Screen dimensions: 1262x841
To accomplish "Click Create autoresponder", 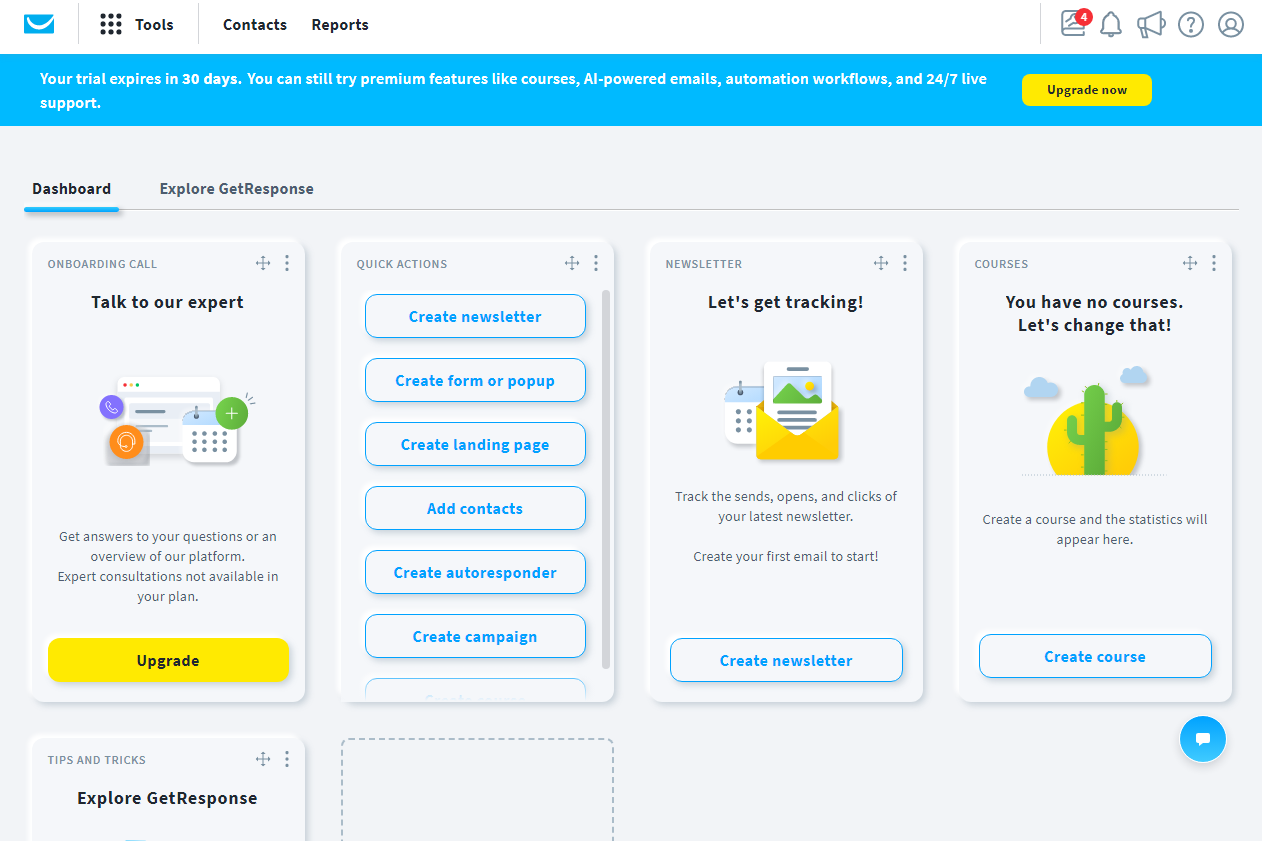I will 475,572.
